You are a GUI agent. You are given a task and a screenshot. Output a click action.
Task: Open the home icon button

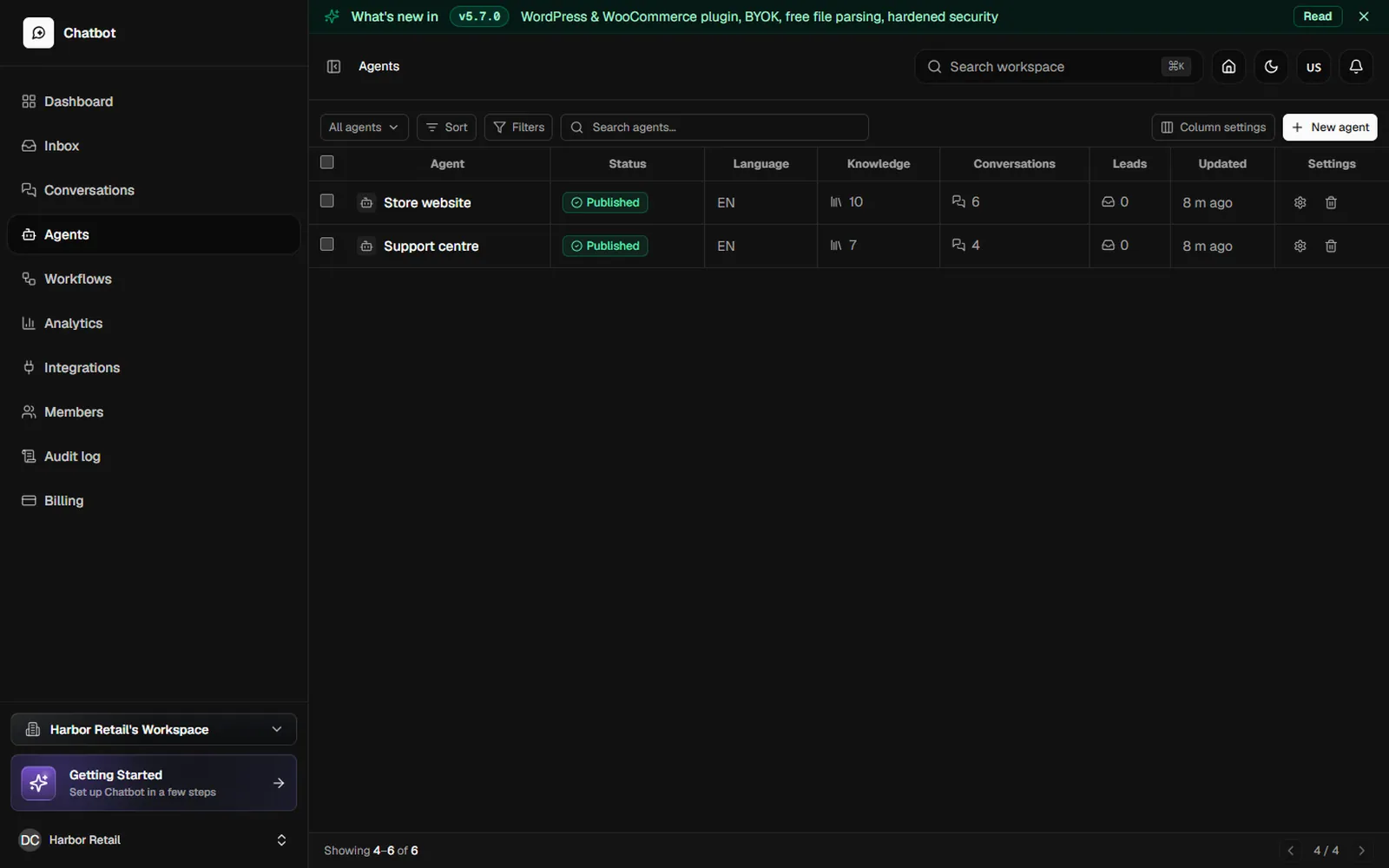click(x=1228, y=67)
